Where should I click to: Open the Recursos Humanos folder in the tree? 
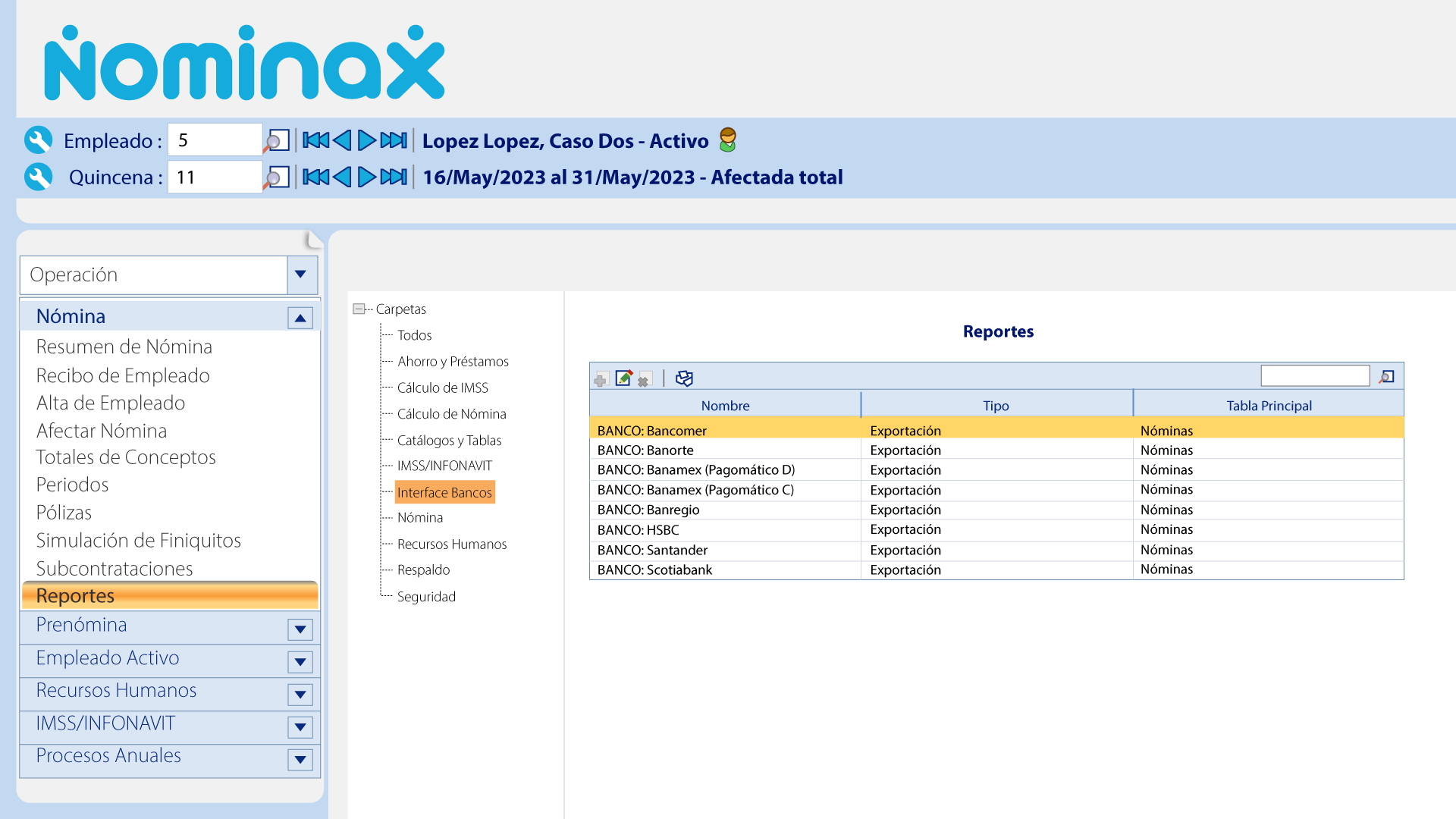[452, 544]
